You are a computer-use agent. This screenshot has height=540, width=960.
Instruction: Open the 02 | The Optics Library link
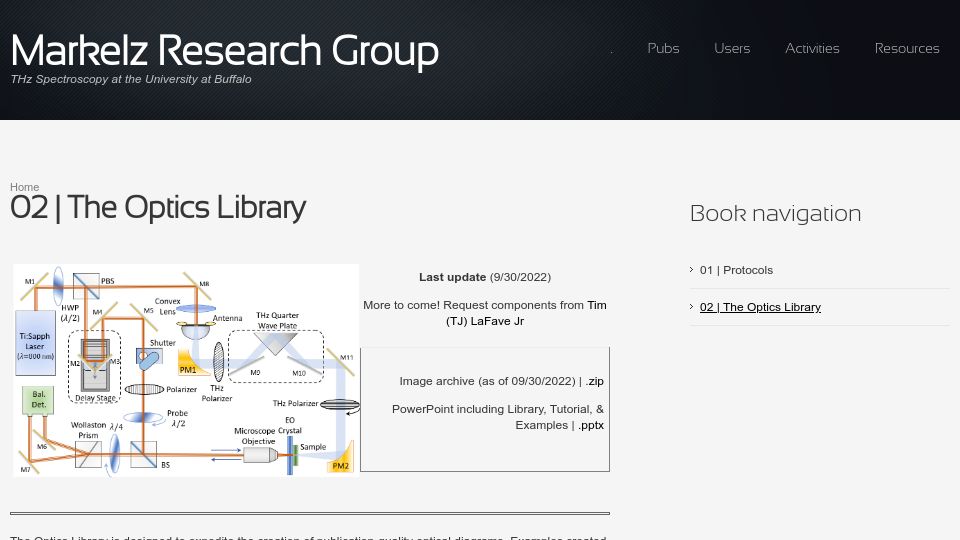760,307
